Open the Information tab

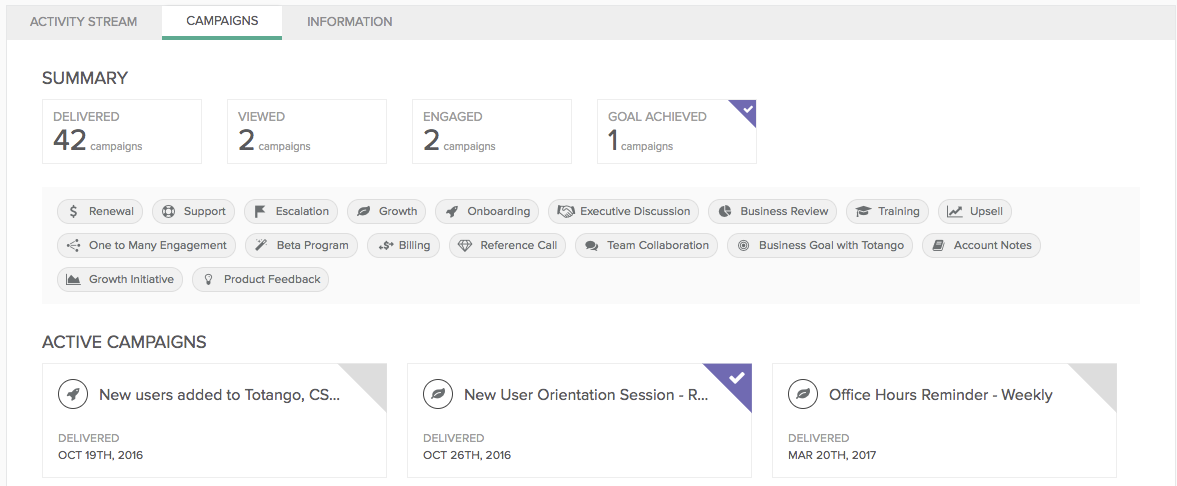tap(350, 22)
